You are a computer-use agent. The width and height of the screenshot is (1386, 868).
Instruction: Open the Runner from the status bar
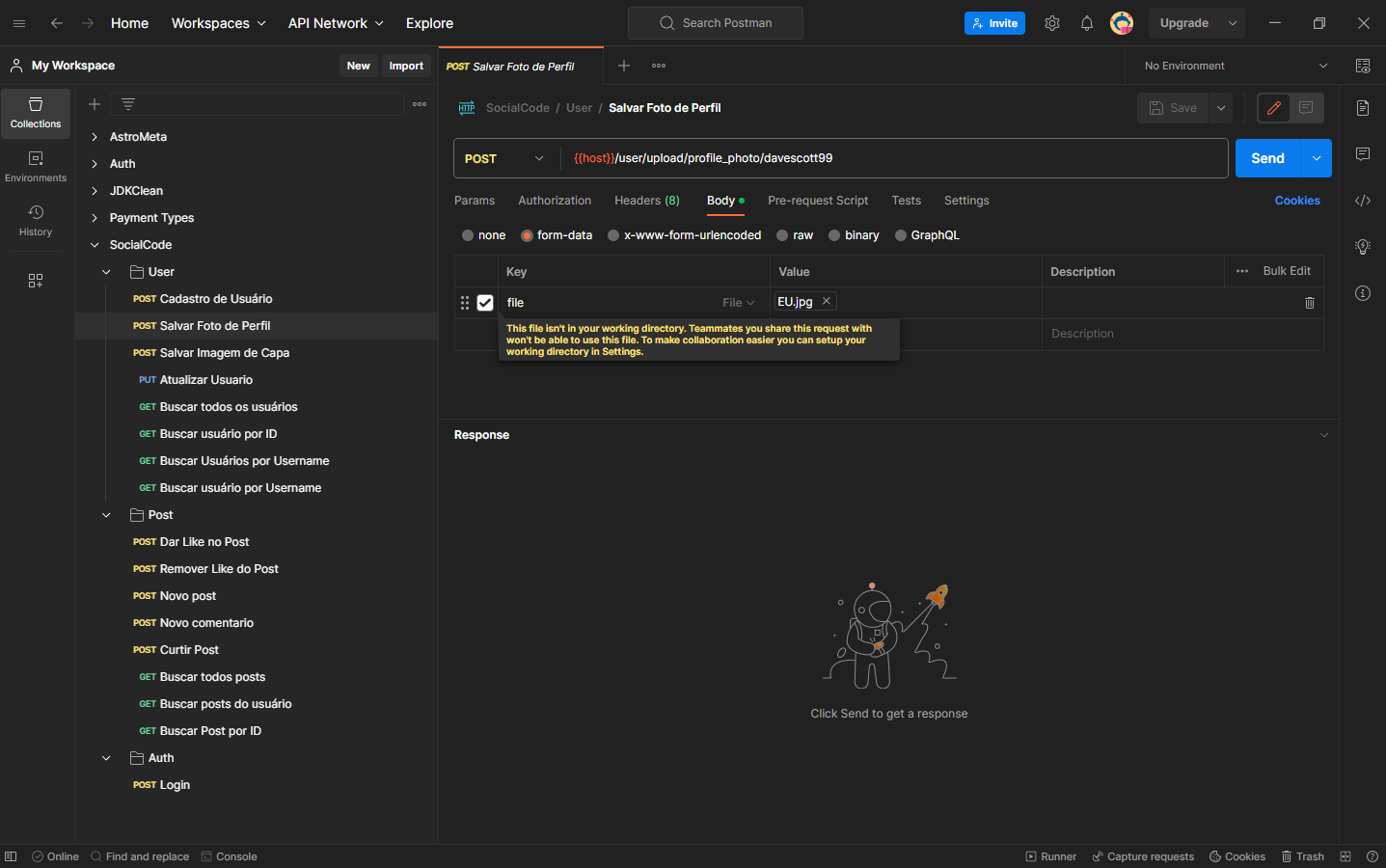tap(1050, 856)
